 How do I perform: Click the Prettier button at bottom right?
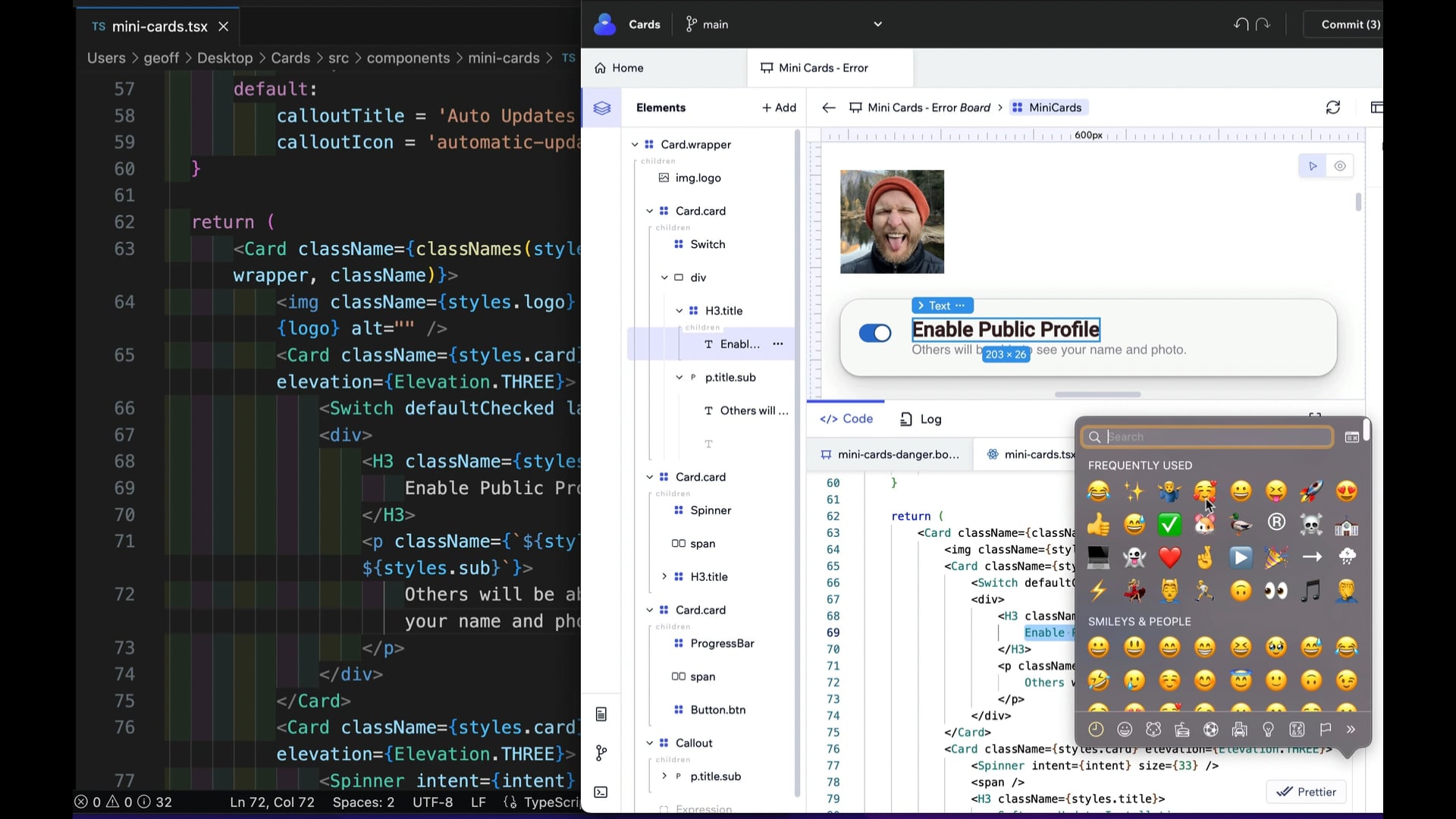tap(1307, 791)
